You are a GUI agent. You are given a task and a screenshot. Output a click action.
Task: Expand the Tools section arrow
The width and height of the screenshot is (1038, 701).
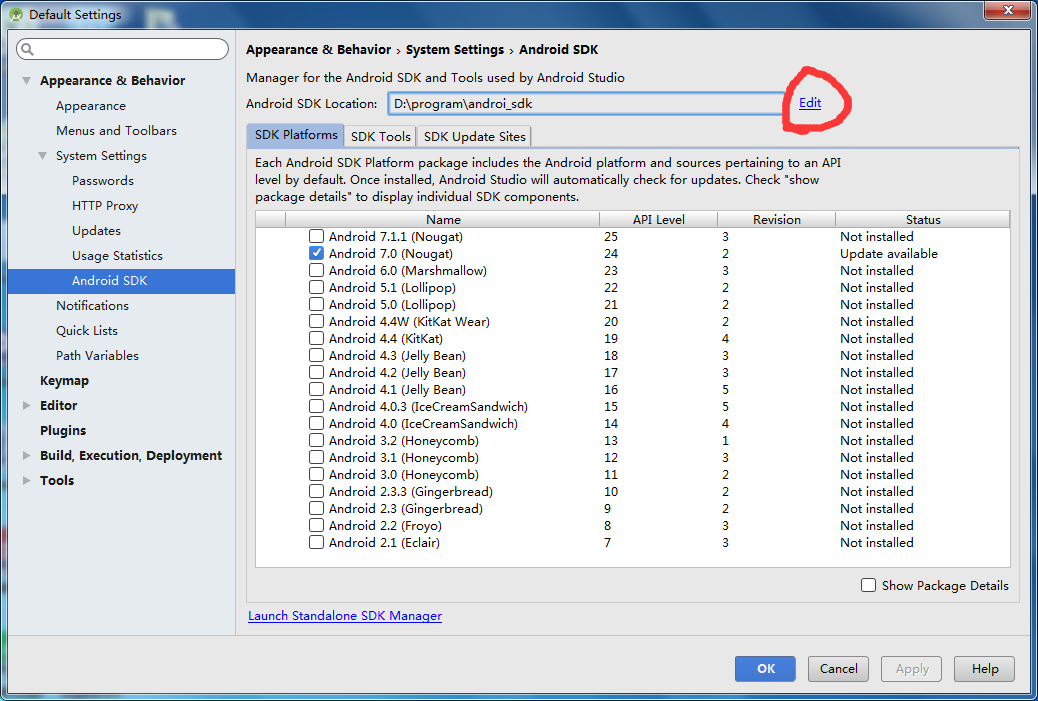(x=26, y=481)
